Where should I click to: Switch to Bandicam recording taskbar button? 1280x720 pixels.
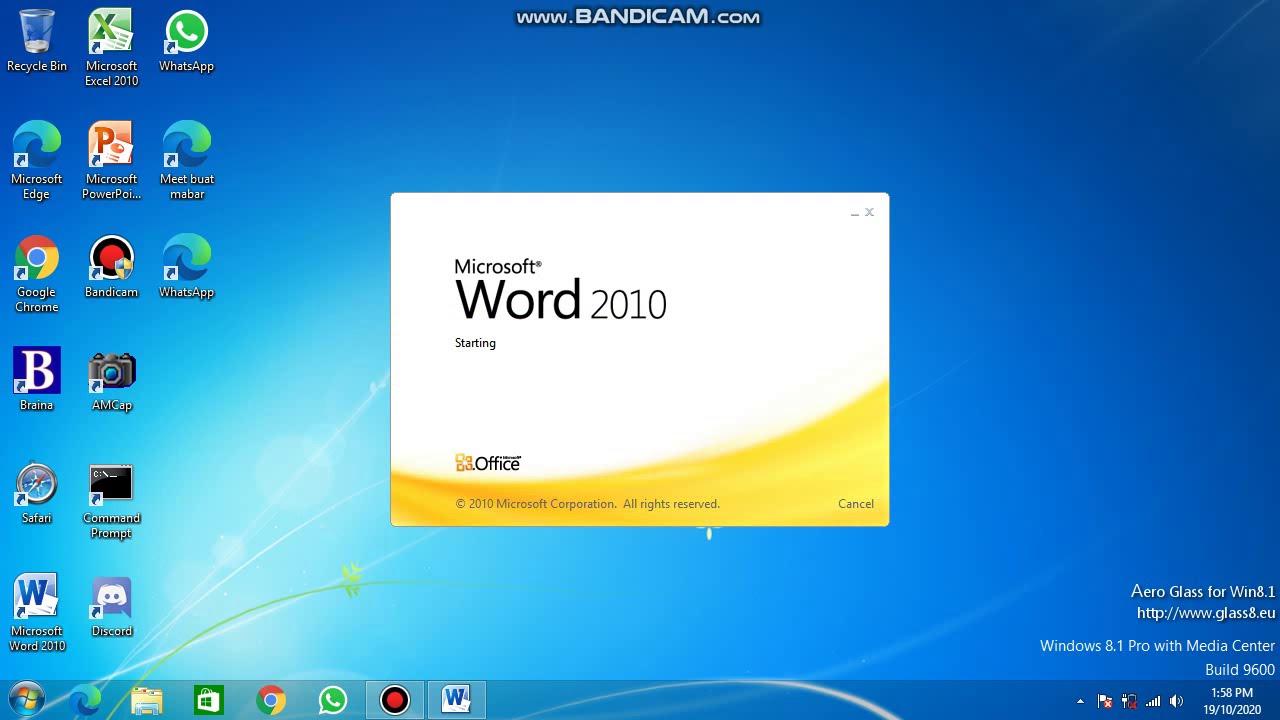click(395, 701)
